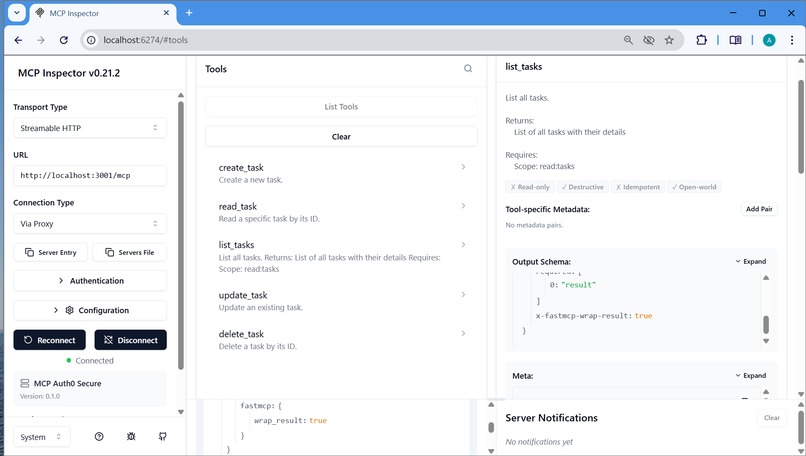Toggle the Open-world annotation badge

694,187
